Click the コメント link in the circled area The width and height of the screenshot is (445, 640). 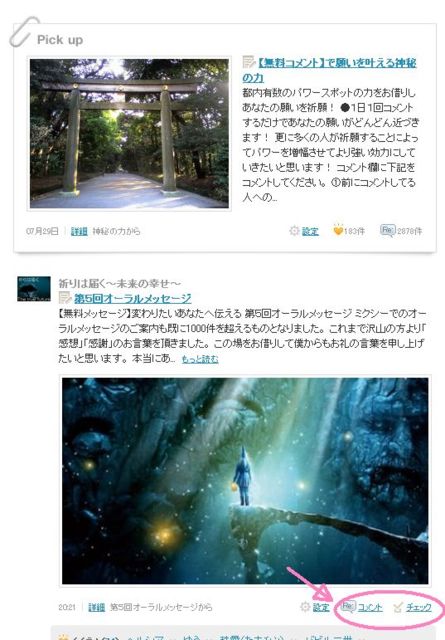point(370,607)
